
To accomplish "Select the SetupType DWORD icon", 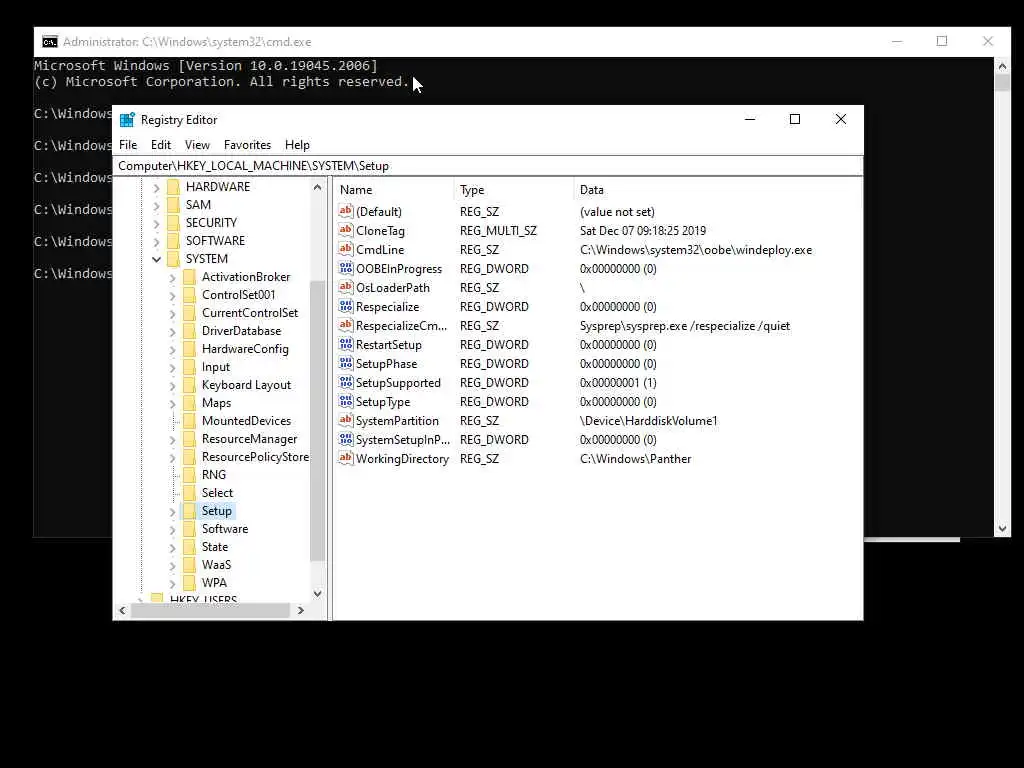I will pos(345,401).
